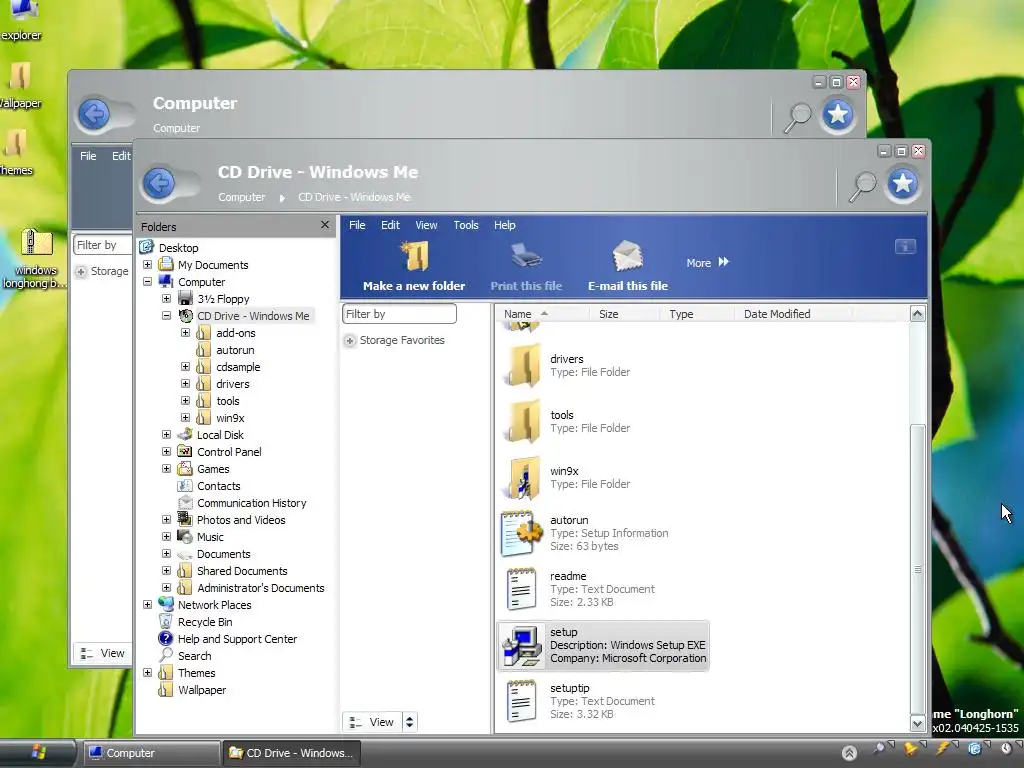This screenshot has height=768, width=1024.
Task: Click Make a new folder icon
Action: pos(415,256)
